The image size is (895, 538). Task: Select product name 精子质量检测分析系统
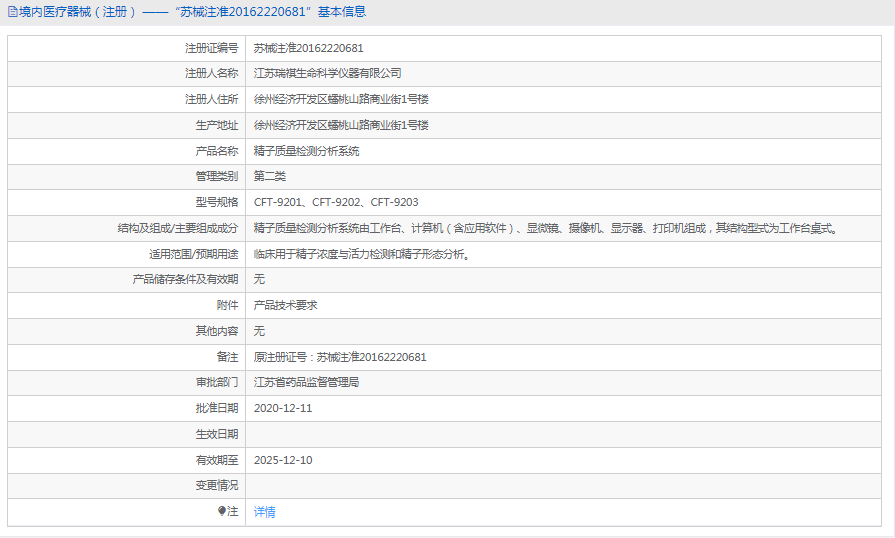[x=307, y=151]
